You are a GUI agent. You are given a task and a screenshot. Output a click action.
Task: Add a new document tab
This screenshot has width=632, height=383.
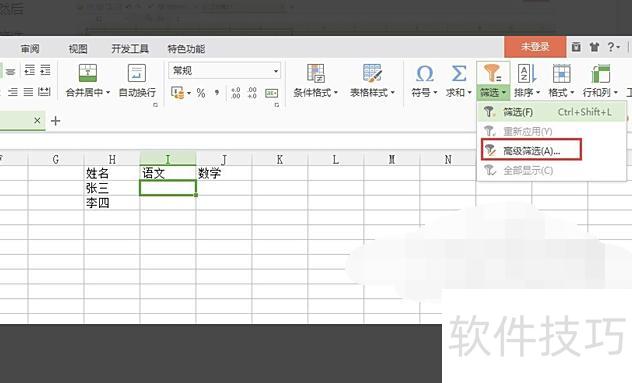(56, 121)
